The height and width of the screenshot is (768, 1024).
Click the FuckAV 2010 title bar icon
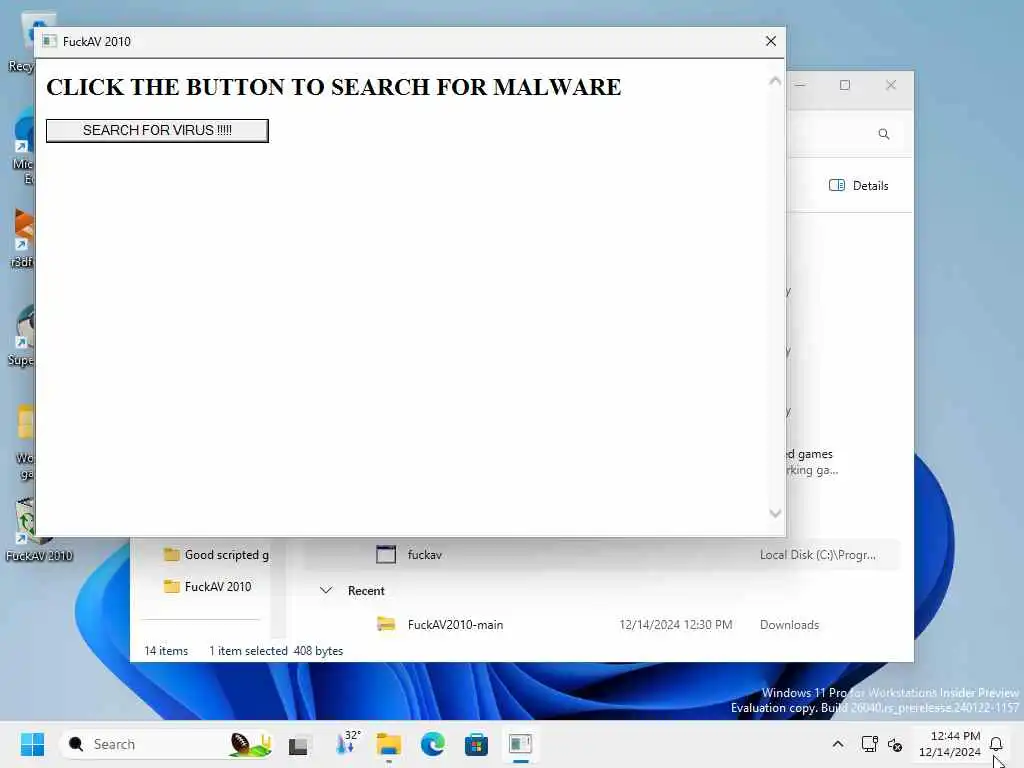pos(49,41)
